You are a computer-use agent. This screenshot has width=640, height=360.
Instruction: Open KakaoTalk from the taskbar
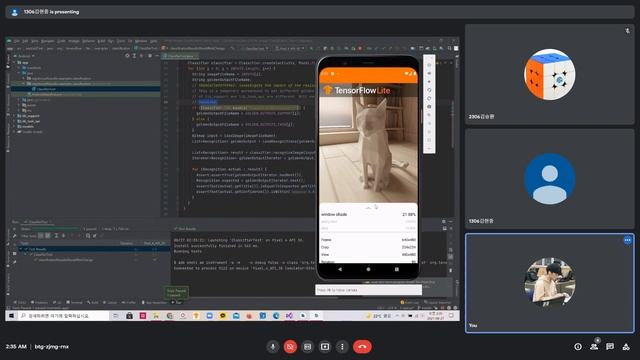pos(223,316)
